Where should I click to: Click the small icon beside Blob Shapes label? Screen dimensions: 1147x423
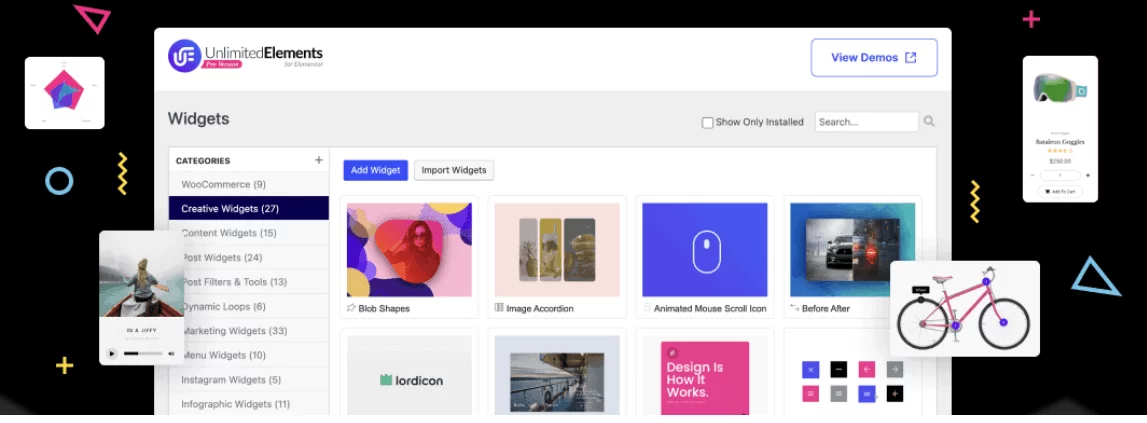[351, 308]
